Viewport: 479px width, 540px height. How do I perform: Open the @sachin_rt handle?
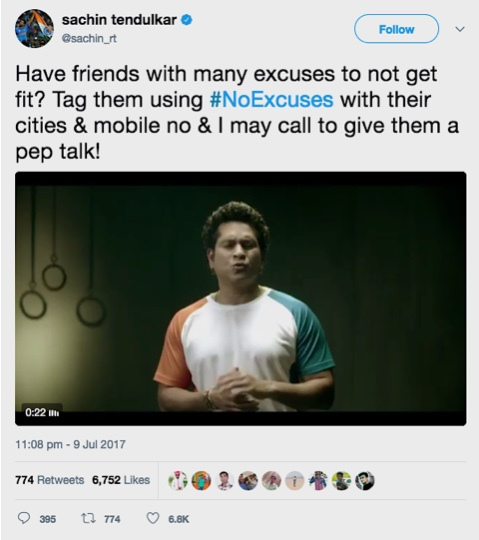coord(89,39)
